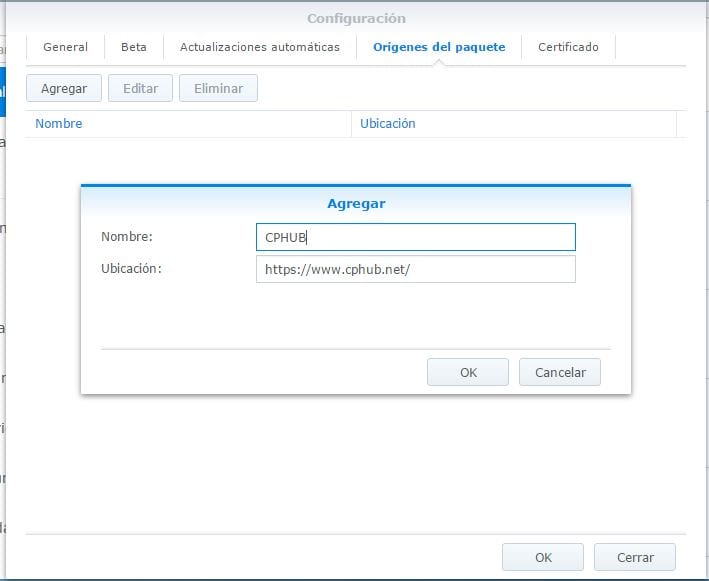Switch to the General tab
The height and width of the screenshot is (581, 709).
point(65,47)
